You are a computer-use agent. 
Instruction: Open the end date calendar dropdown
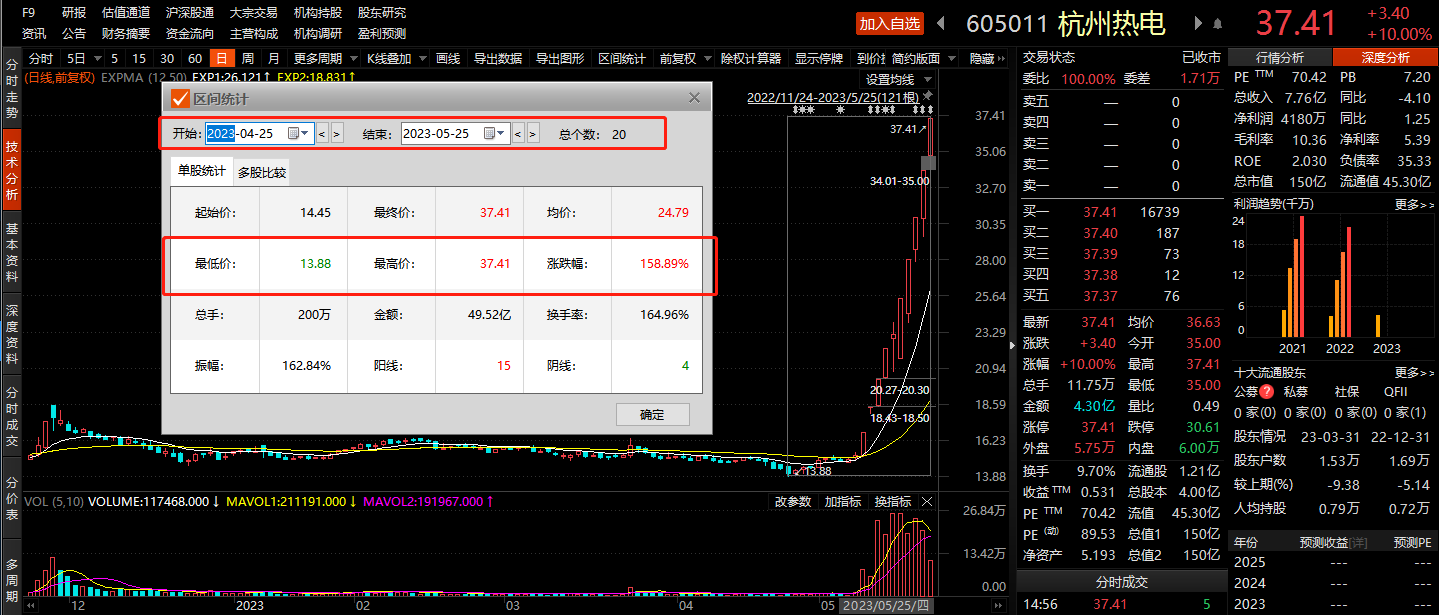[496, 133]
